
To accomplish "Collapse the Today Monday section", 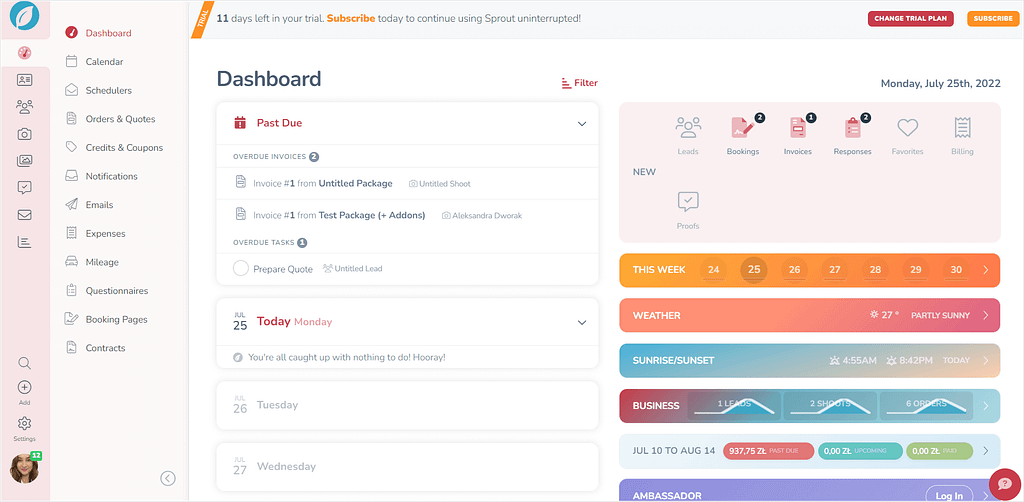I will click(x=583, y=322).
